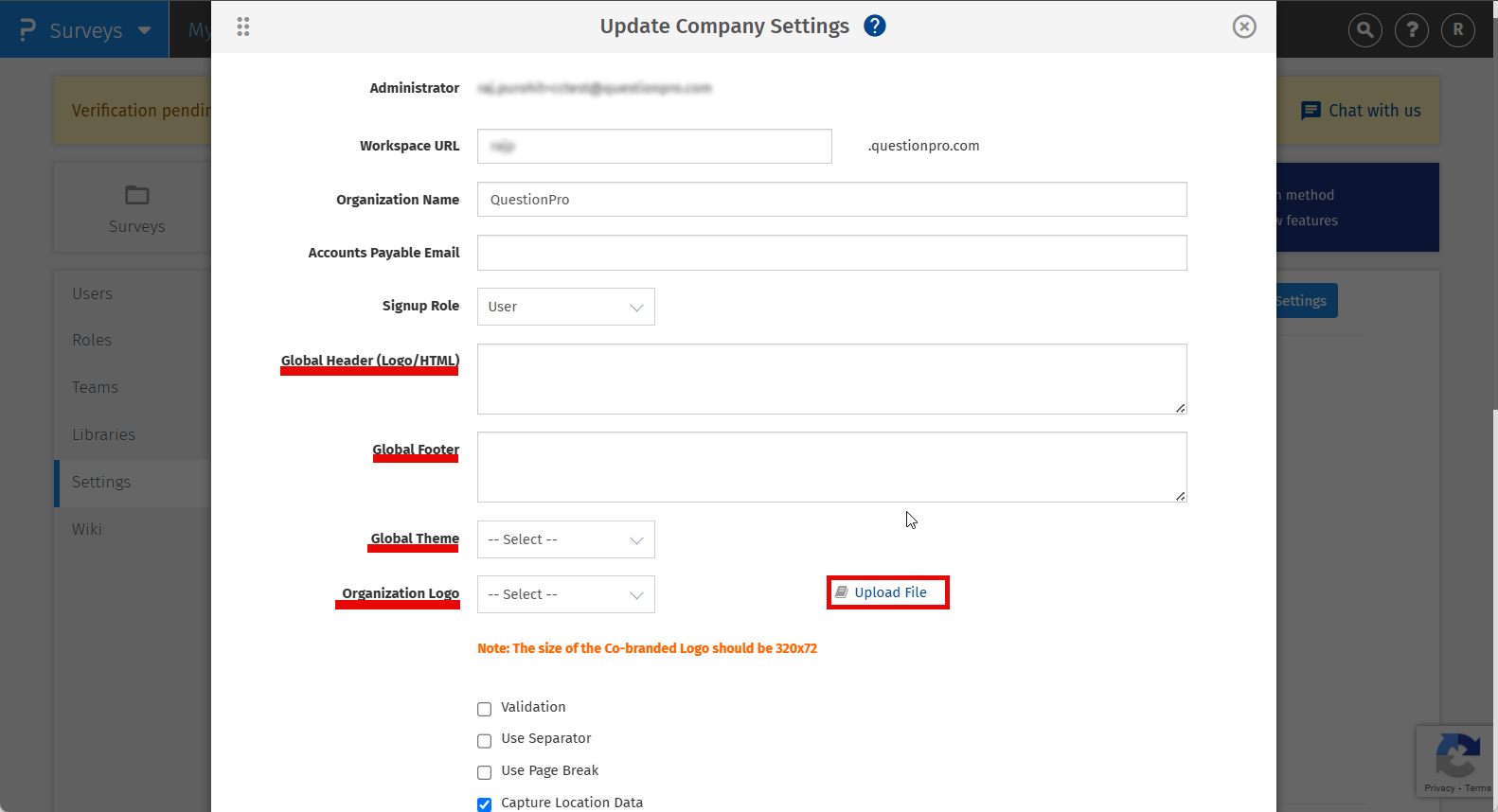Select Libraries in the left sidebar

coord(103,434)
